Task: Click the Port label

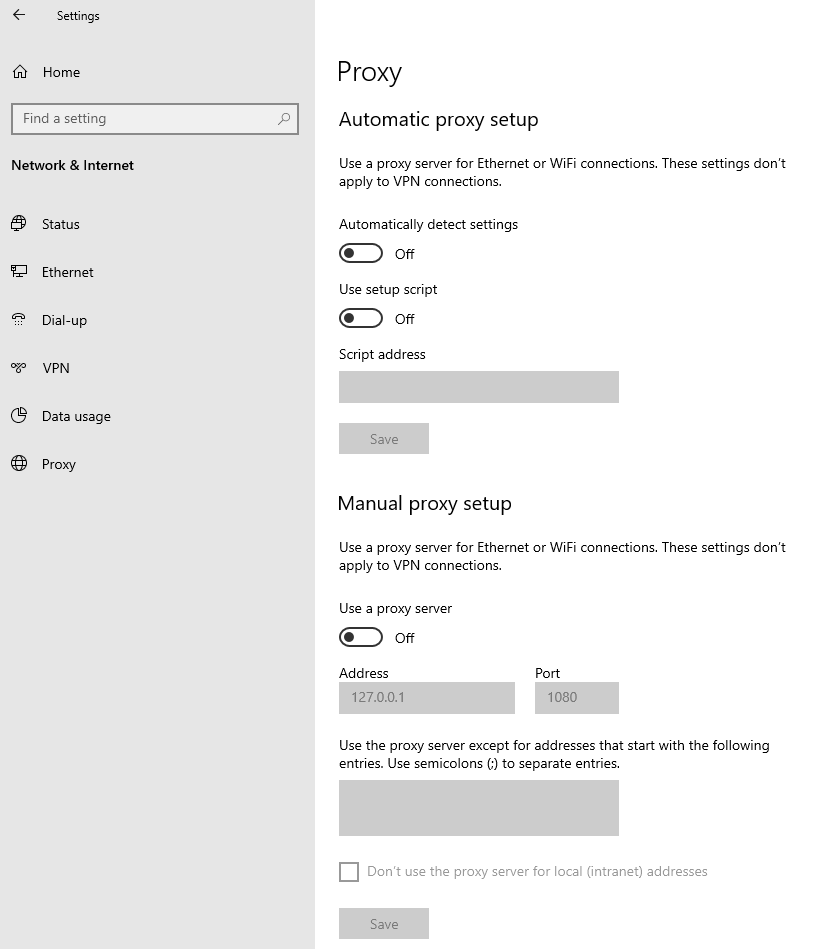Action: [547, 673]
